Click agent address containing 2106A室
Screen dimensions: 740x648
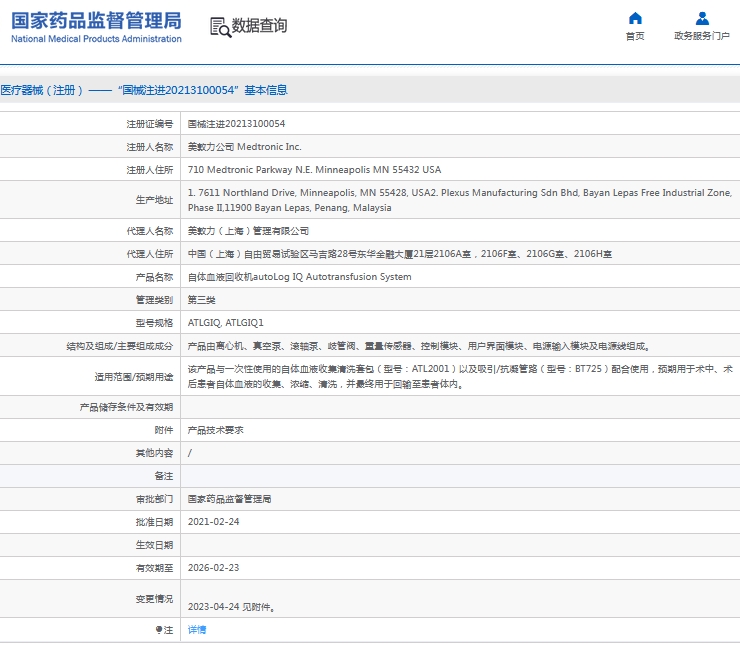coord(400,254)
